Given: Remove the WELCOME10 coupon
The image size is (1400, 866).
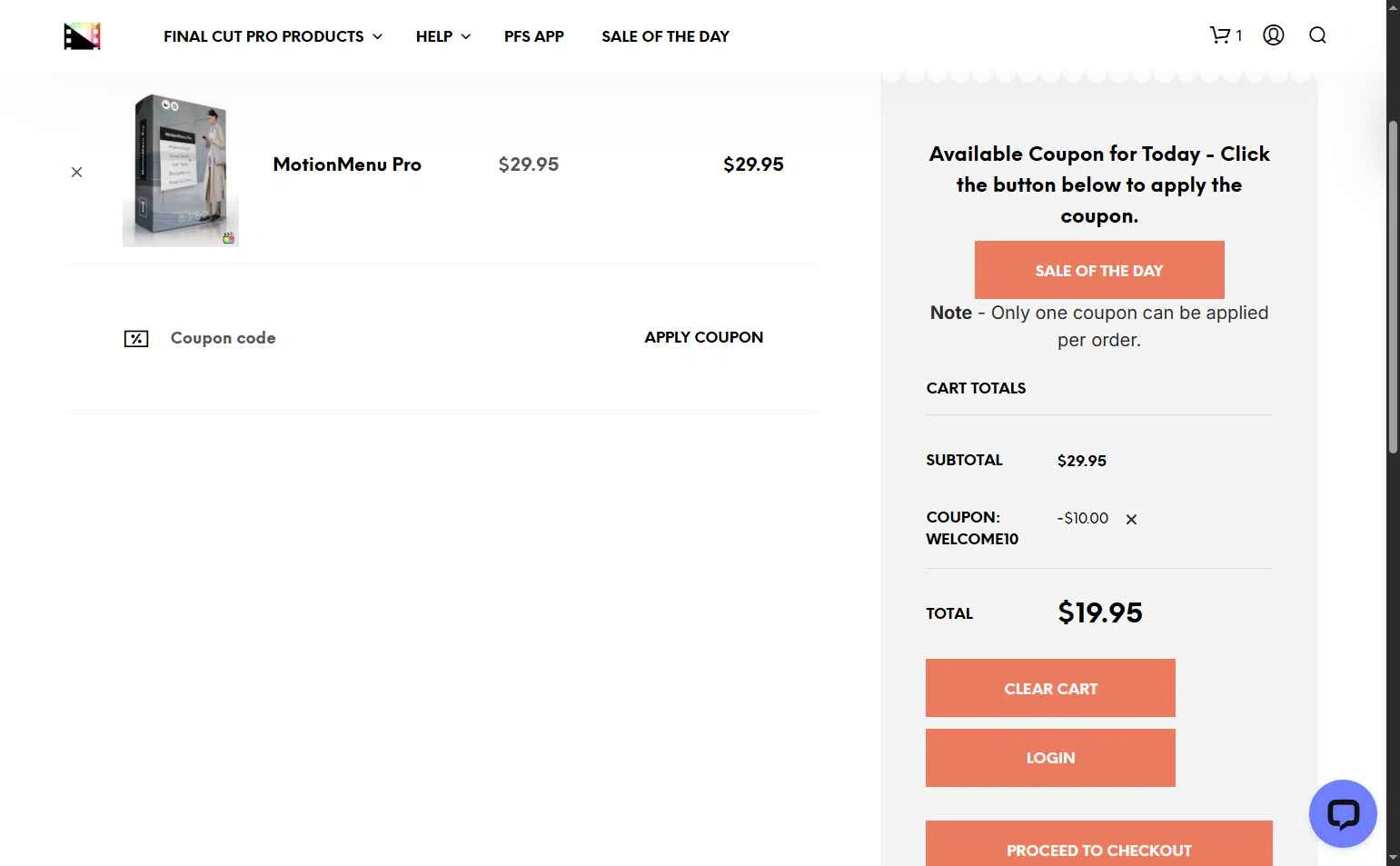Looking at the screenshot, I should click(x=1131, y=520).
